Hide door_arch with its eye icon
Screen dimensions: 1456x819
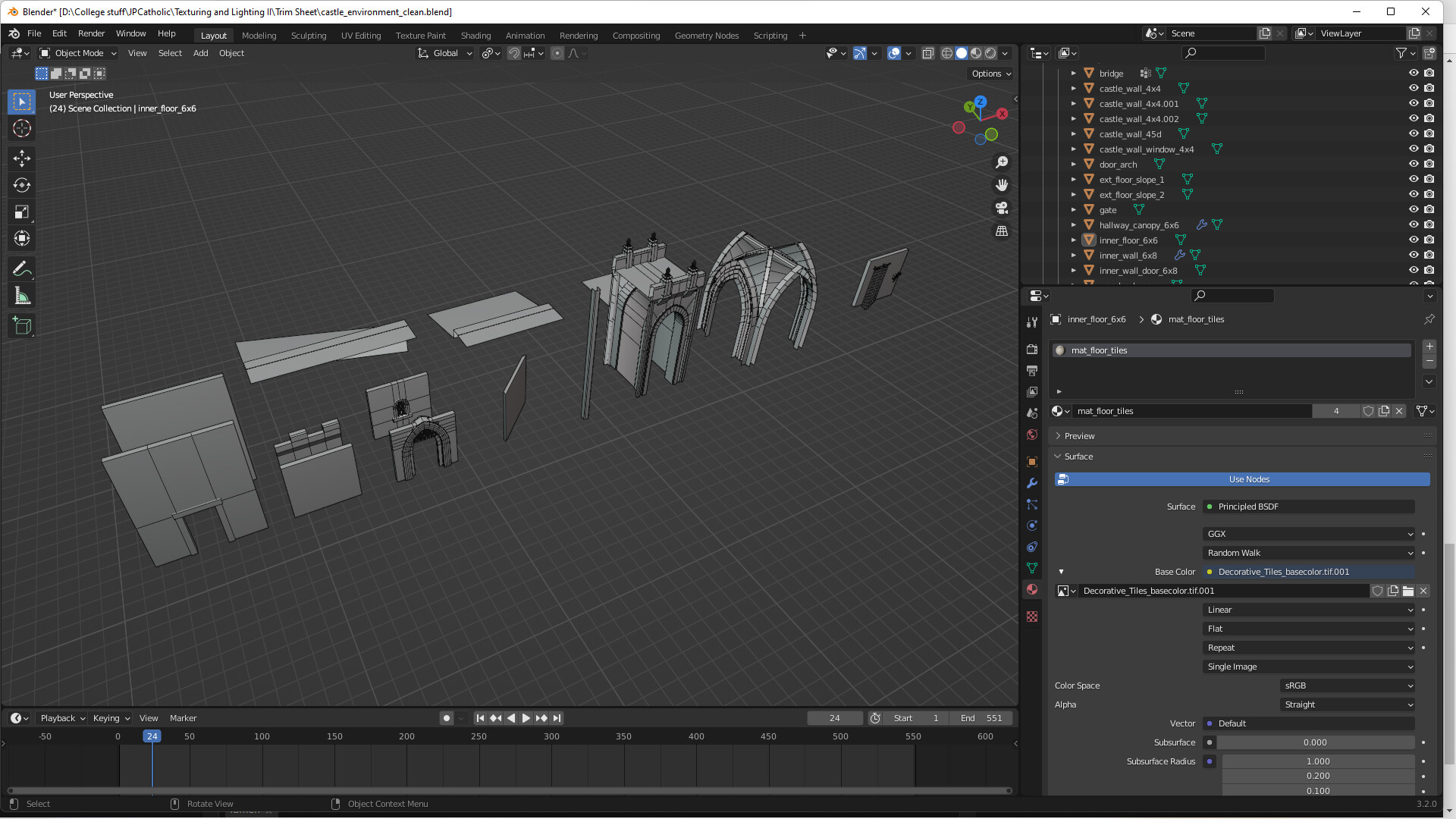pyautogui.click(x=1414, y=165)
